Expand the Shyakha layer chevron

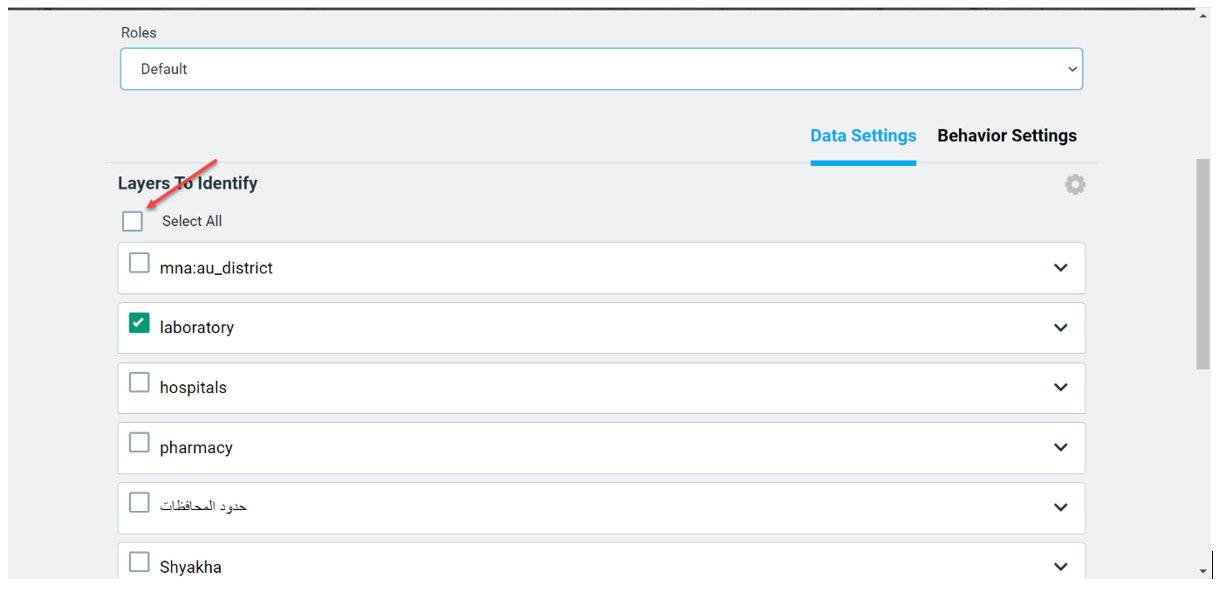click(1061, 566)
